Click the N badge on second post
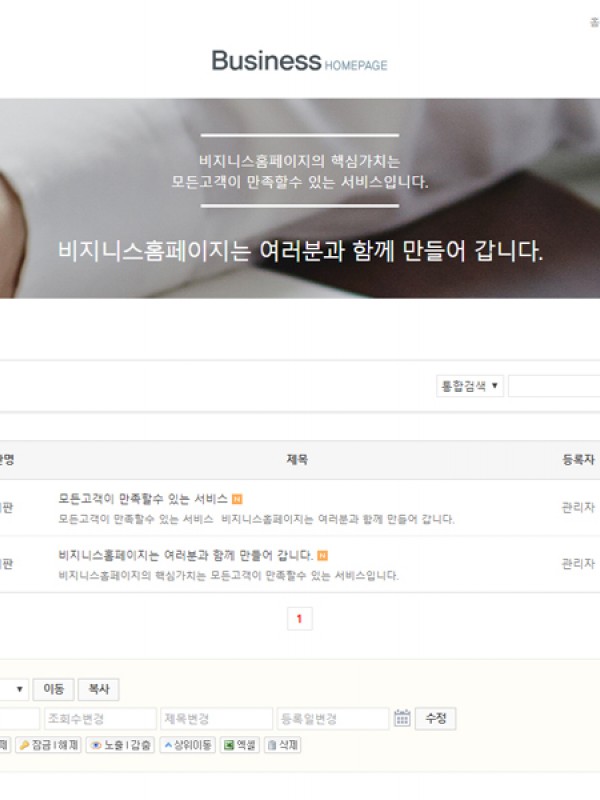Viewport: 600px width, 800px height. (x=322, y=555)
